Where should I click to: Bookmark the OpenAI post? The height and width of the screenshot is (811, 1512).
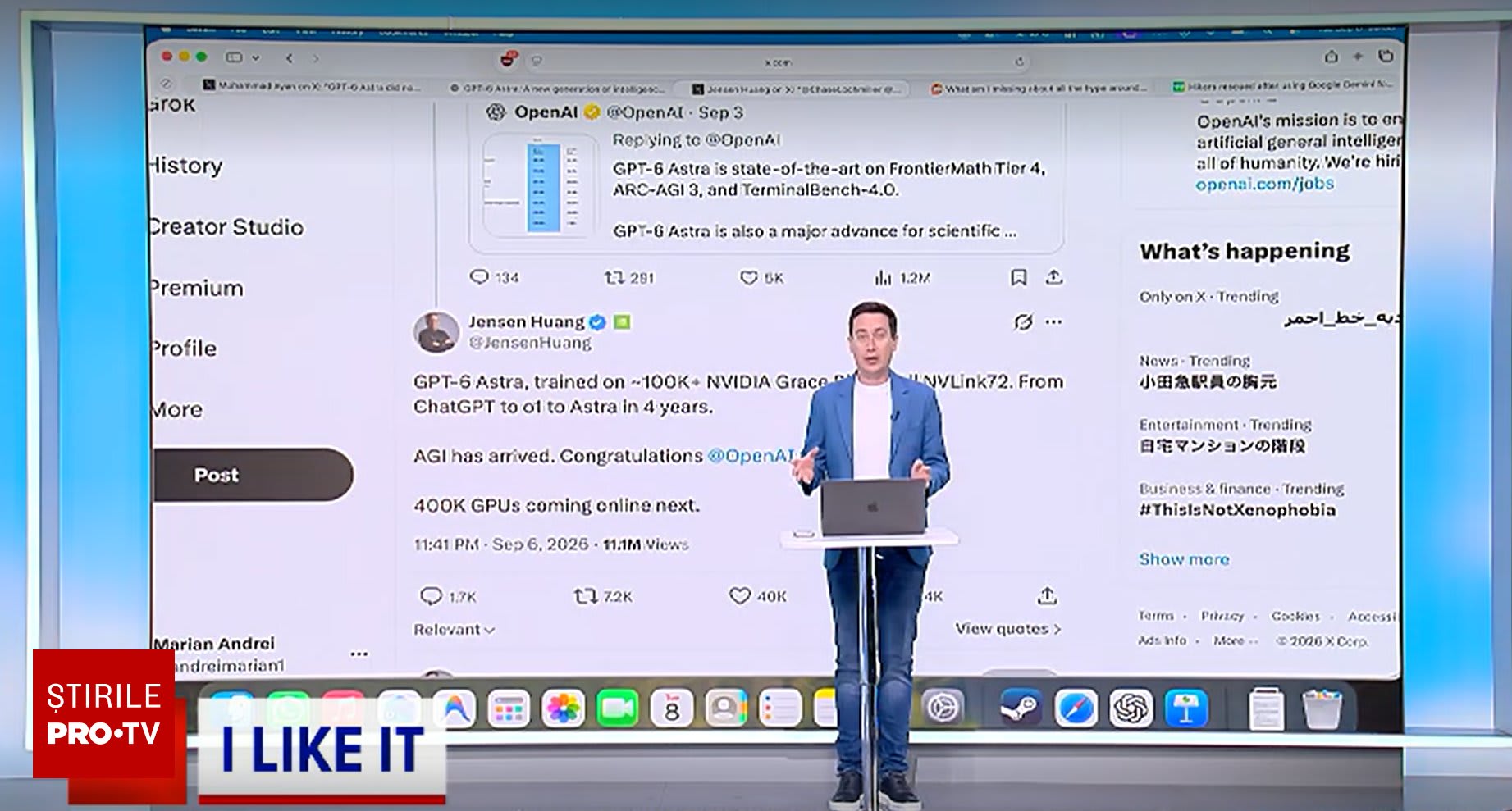point(1018,277)
